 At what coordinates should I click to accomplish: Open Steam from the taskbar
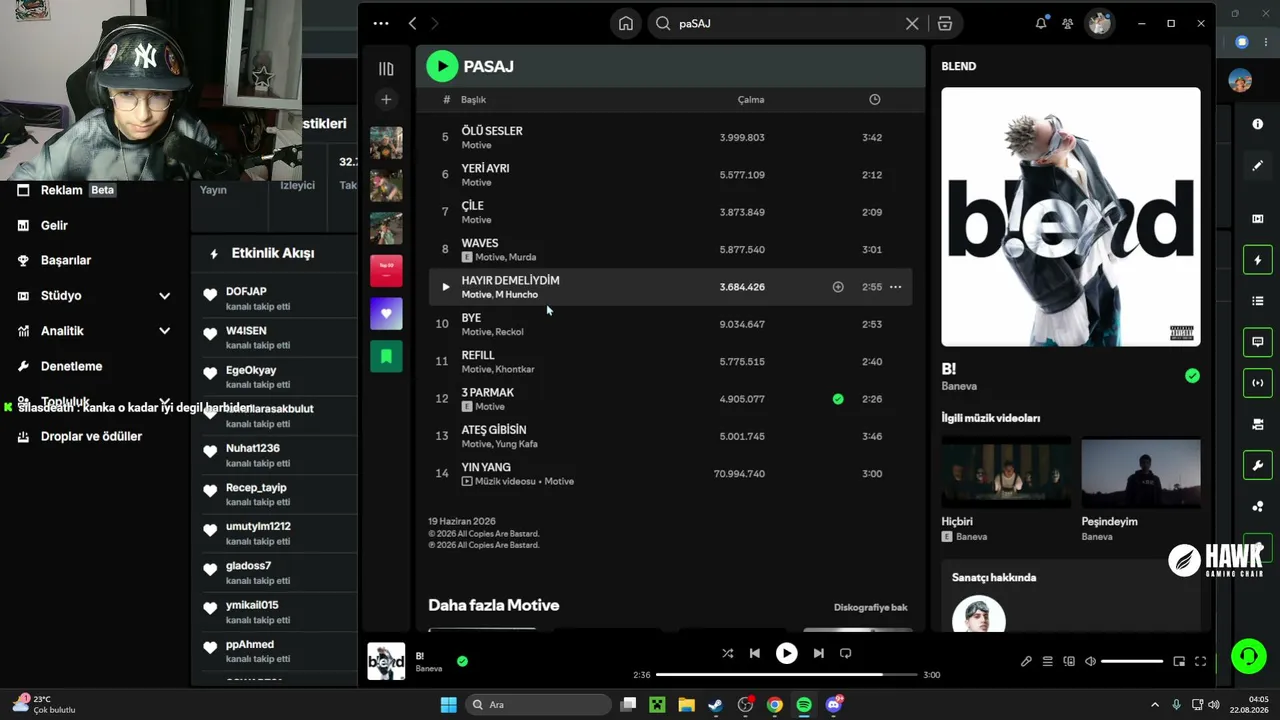pyautogui.click(x=716, y=705)
